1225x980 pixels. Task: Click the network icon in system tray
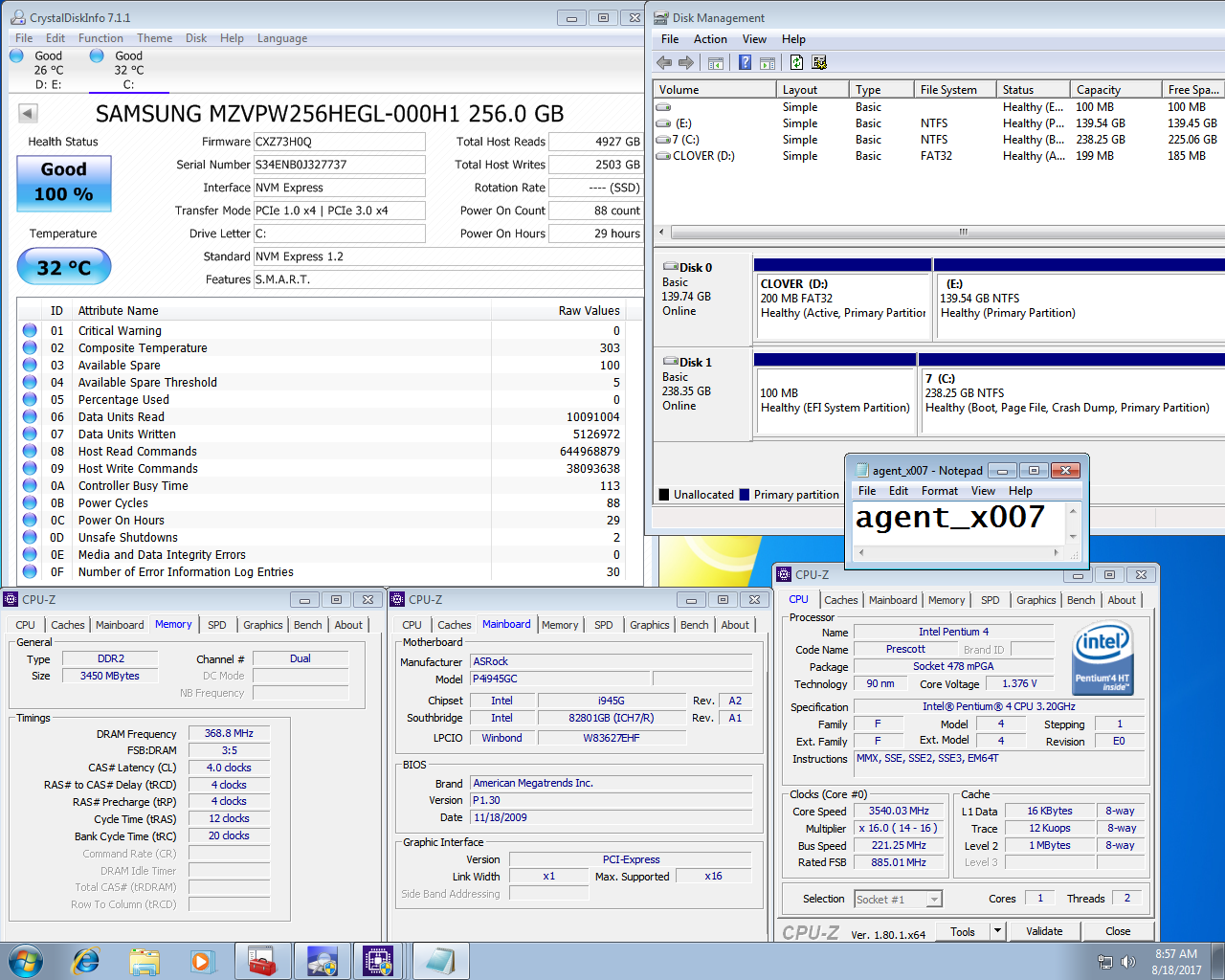[1105, 962]
